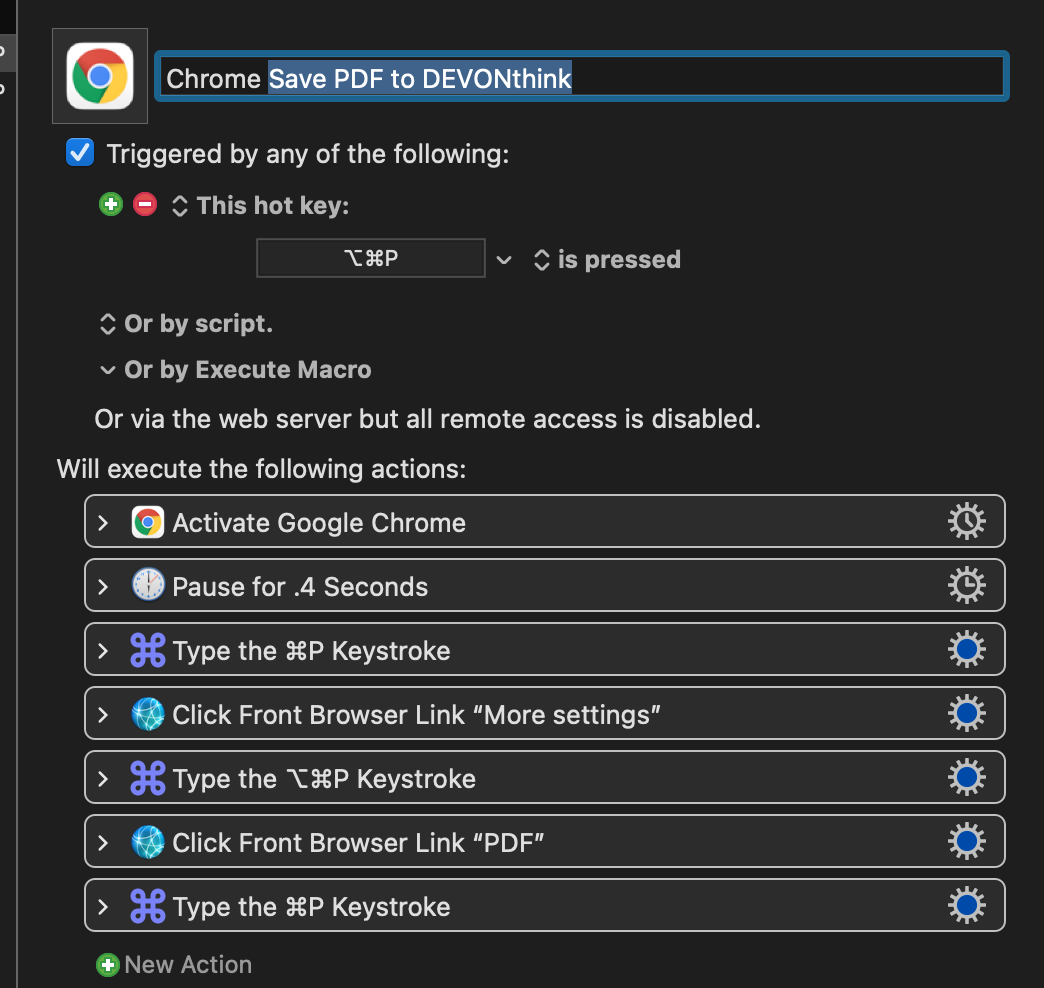Open the trigger type selector before This hot key
1044x988 pixels.
click(178, 204)
